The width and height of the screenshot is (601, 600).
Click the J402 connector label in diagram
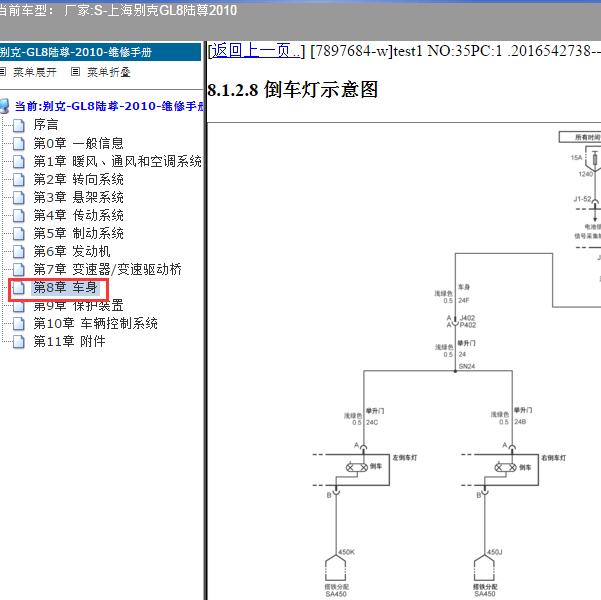[x=468, y=318]
